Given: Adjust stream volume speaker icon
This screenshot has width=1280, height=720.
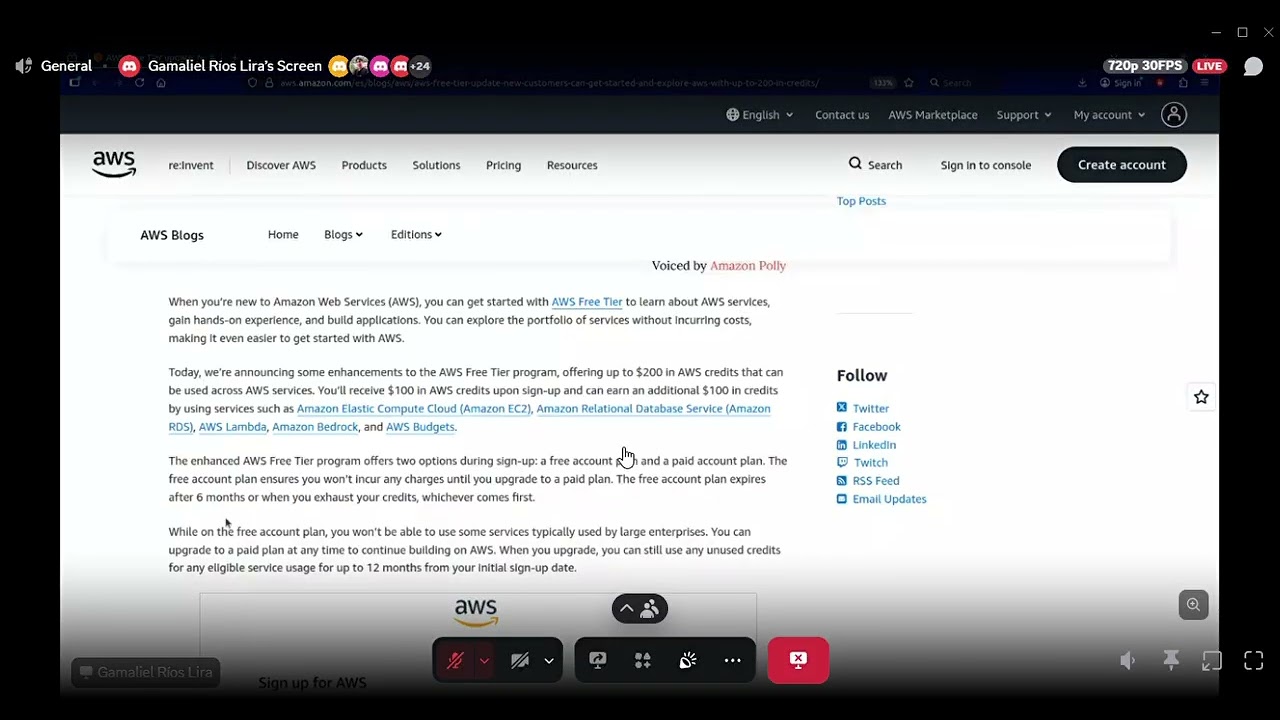Looking at the screenshot, I should (x=1127, y=661).
